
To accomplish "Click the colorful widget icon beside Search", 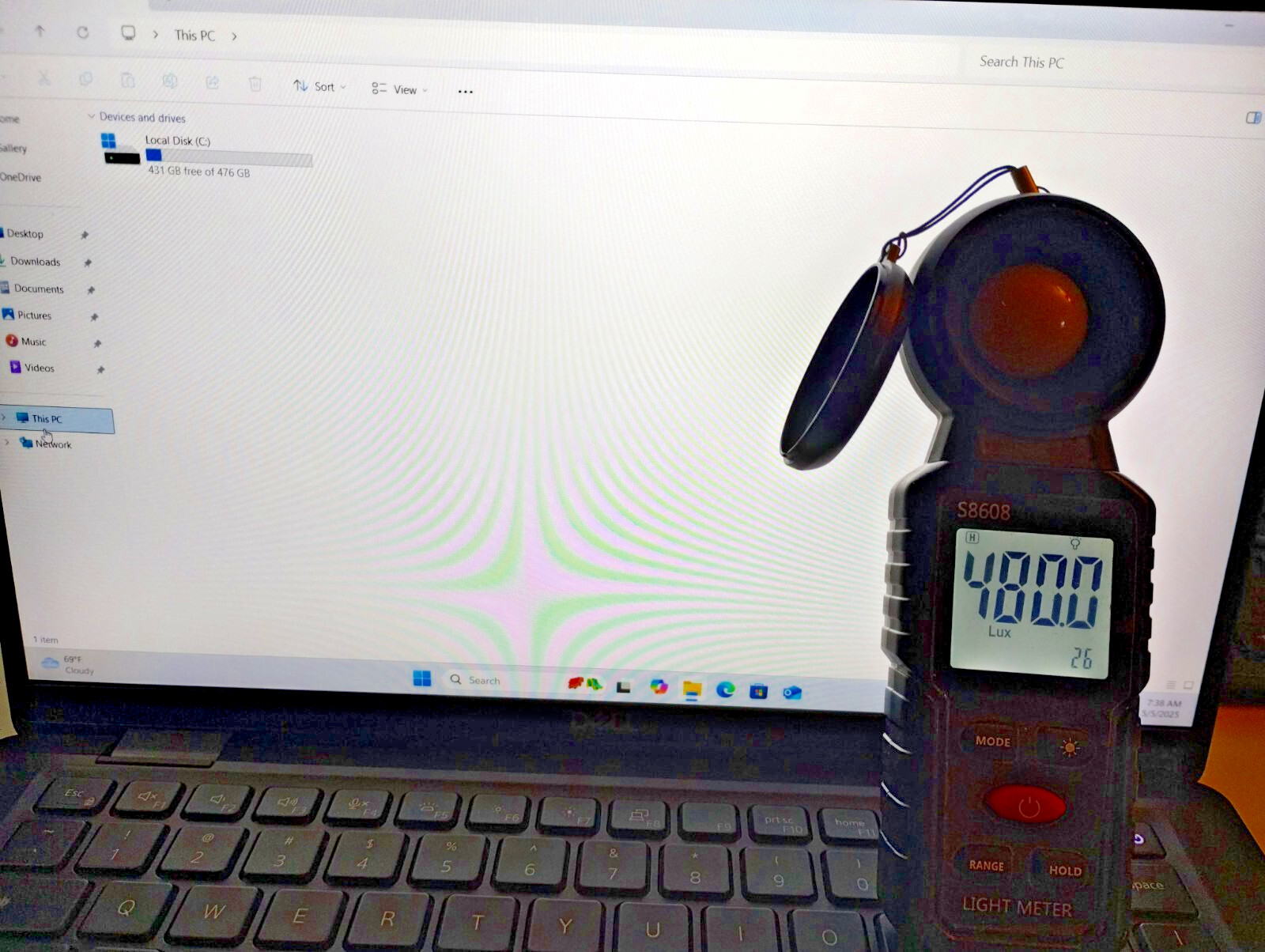I will coord(585,684).
